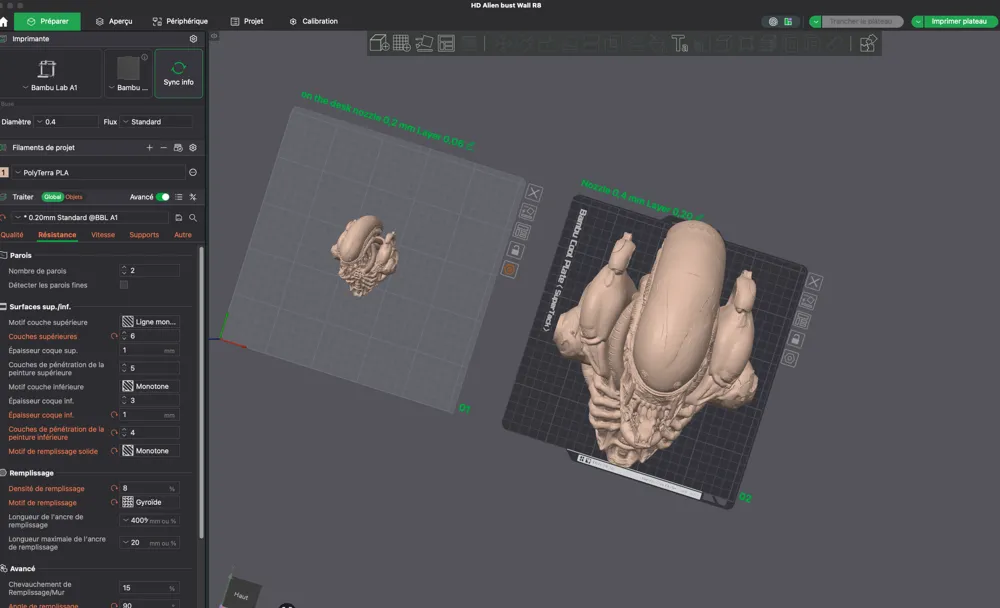Switch to the Résistance tab

click(x=57, y=235)
